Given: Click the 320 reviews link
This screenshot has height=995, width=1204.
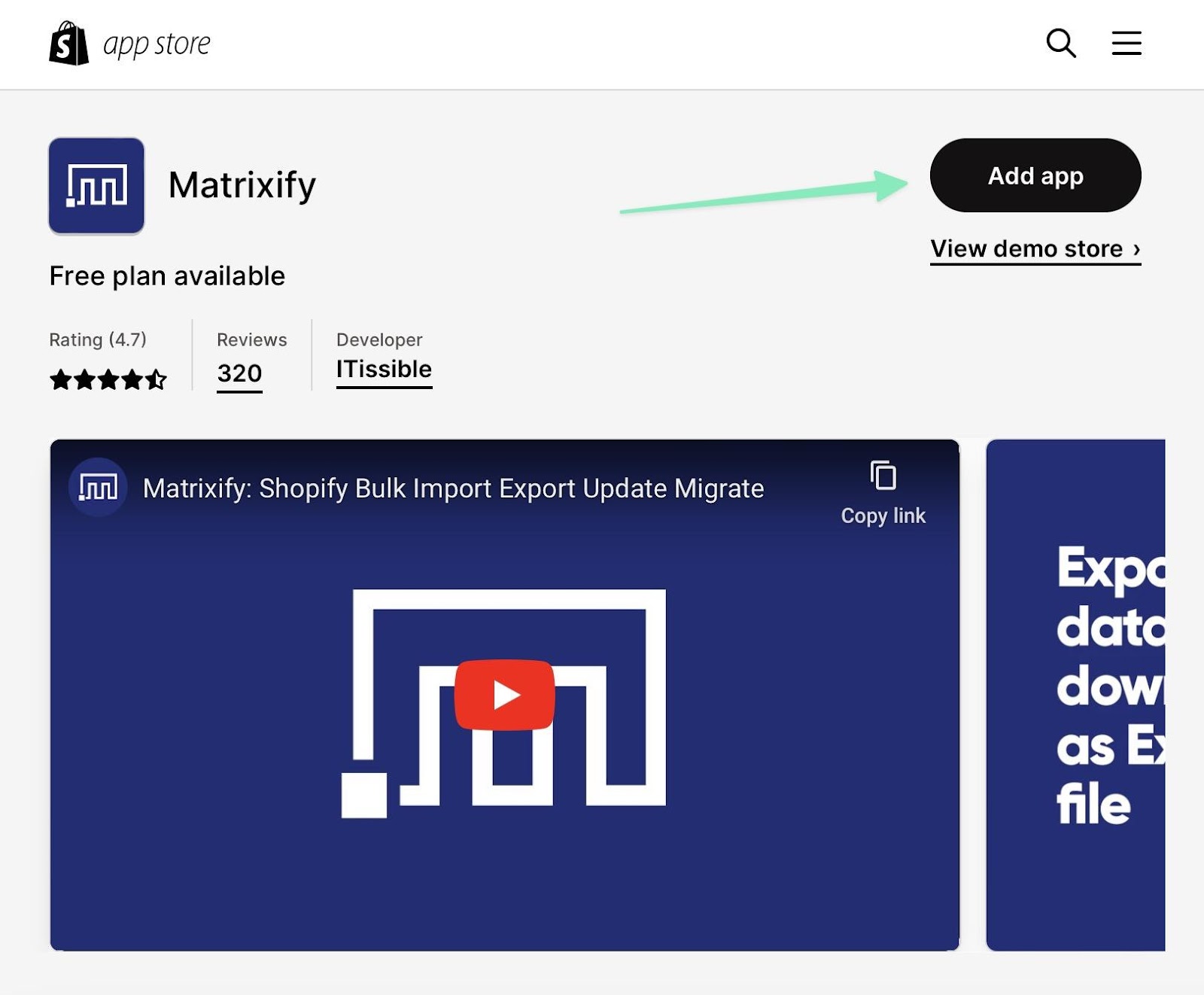Looking at the screenshot, I should [x=239, y=373].
